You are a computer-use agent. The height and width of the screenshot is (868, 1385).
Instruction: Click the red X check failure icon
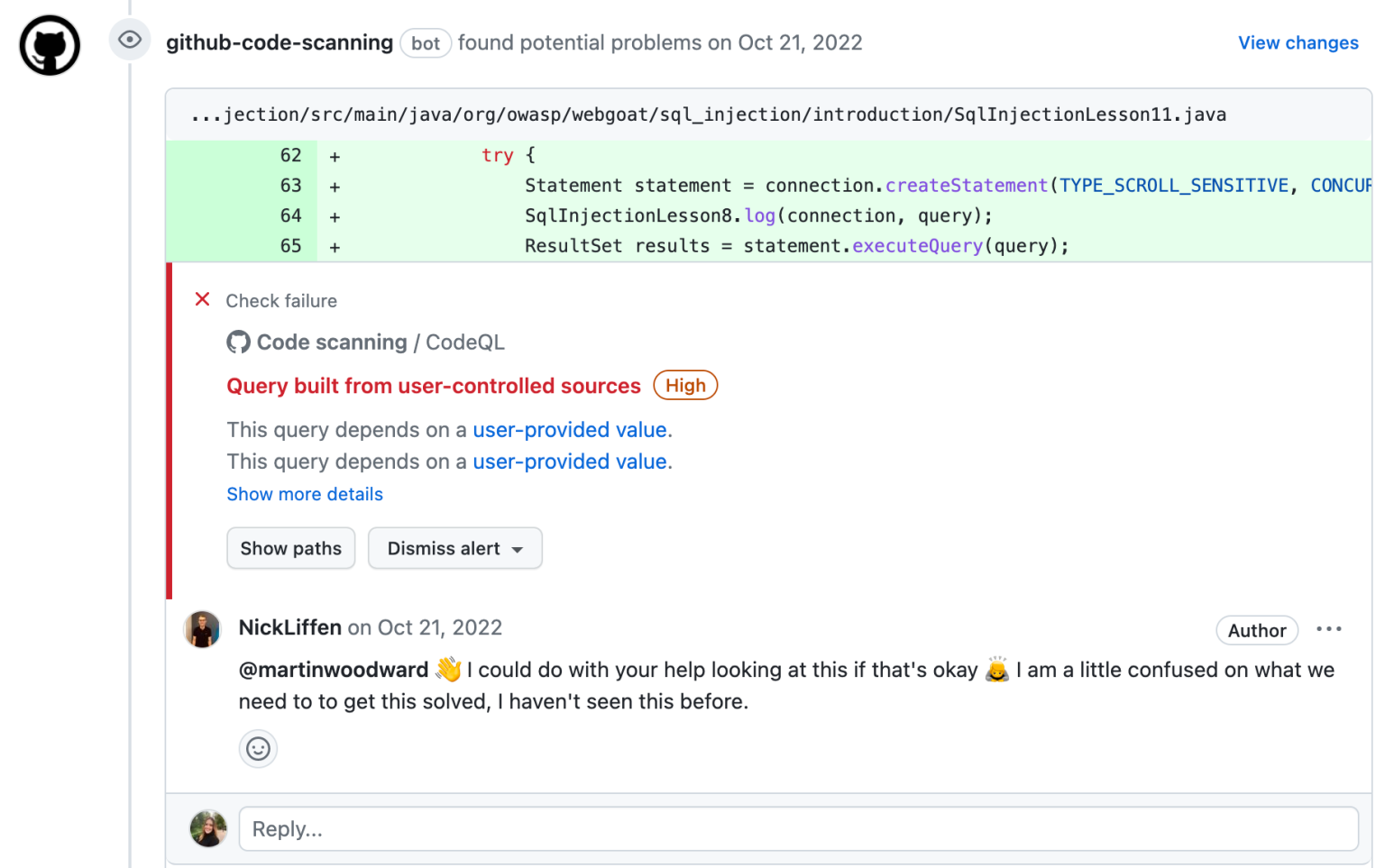[x=203, y=299]
